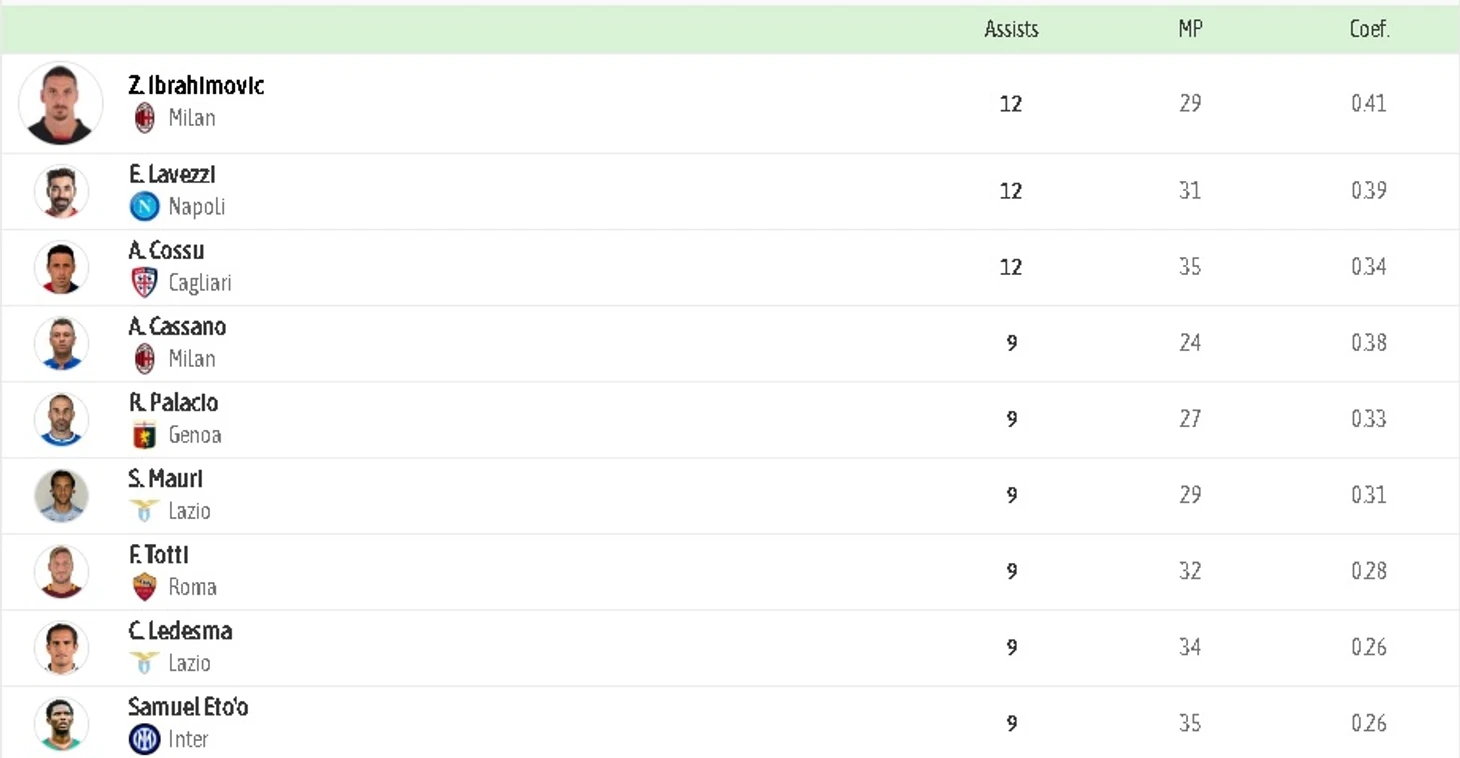Open Z. Ibrahimovic player profile
1460x758 pixels.
pos(196,86)
